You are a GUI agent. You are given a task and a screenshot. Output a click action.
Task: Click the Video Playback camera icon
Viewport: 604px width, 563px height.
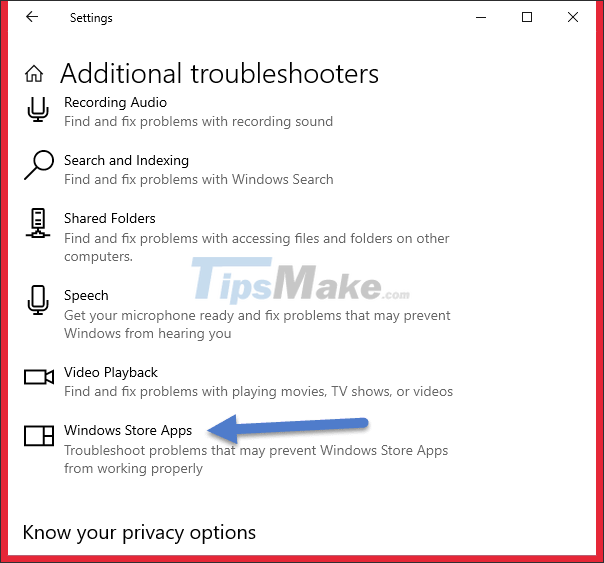point(39,377)
